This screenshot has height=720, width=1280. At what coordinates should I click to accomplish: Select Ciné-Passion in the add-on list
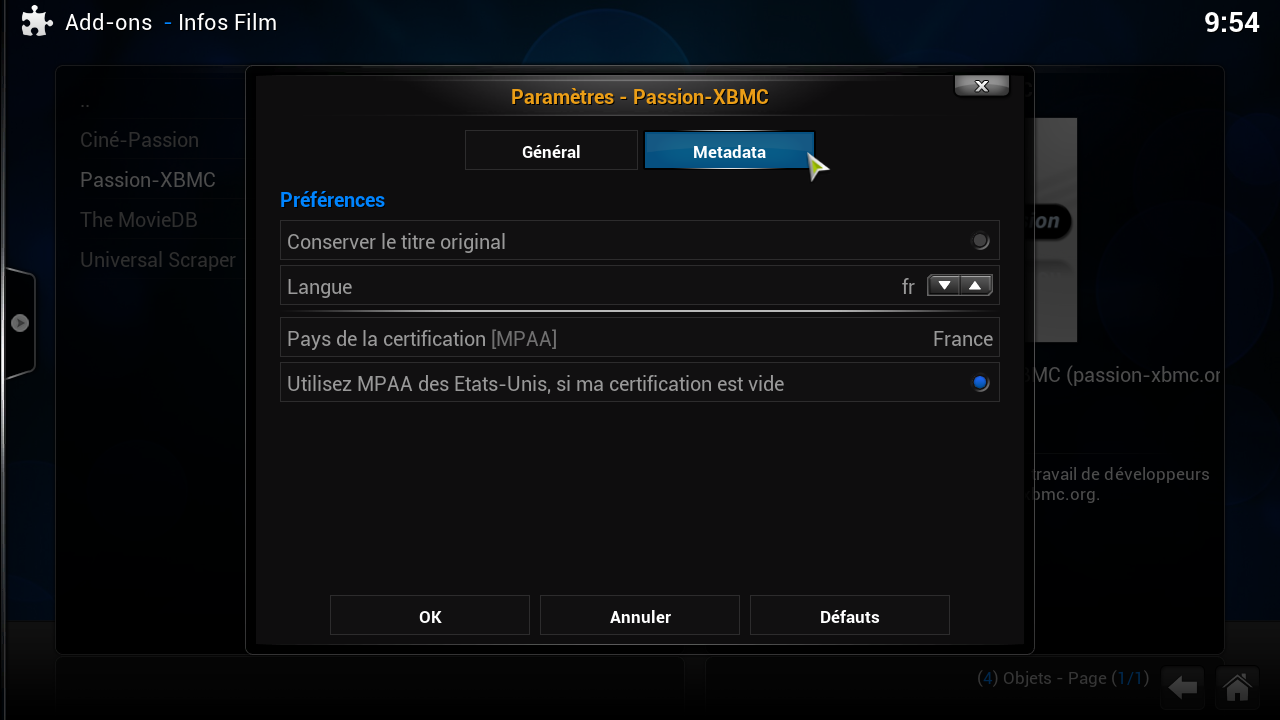click(x=140, y=140)
